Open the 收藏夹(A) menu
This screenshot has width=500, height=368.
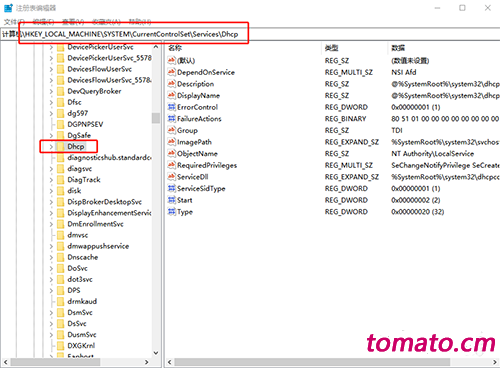[x=106, y=22]
